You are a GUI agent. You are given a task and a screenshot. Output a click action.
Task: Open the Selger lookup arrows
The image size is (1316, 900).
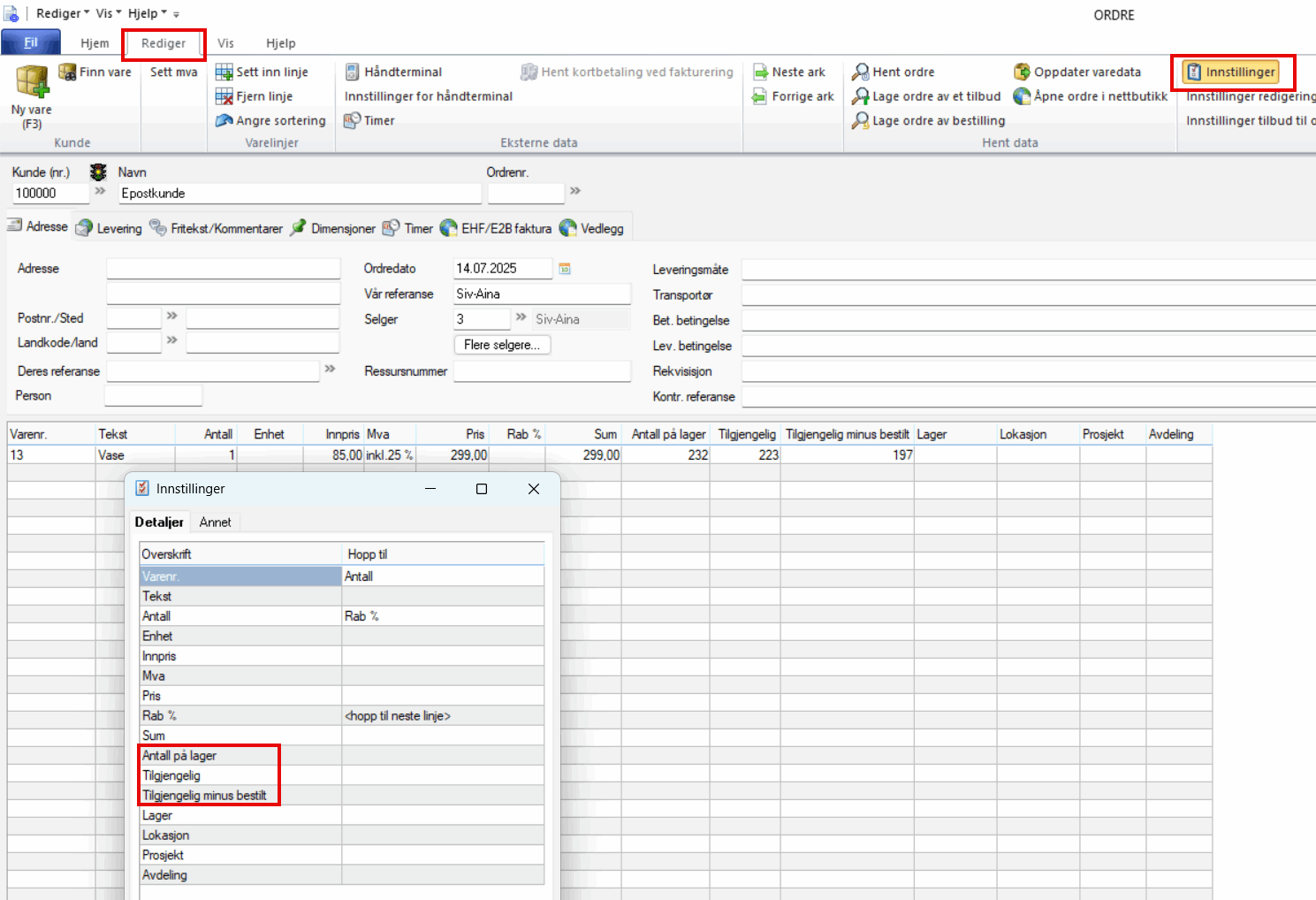coord(521,318)
